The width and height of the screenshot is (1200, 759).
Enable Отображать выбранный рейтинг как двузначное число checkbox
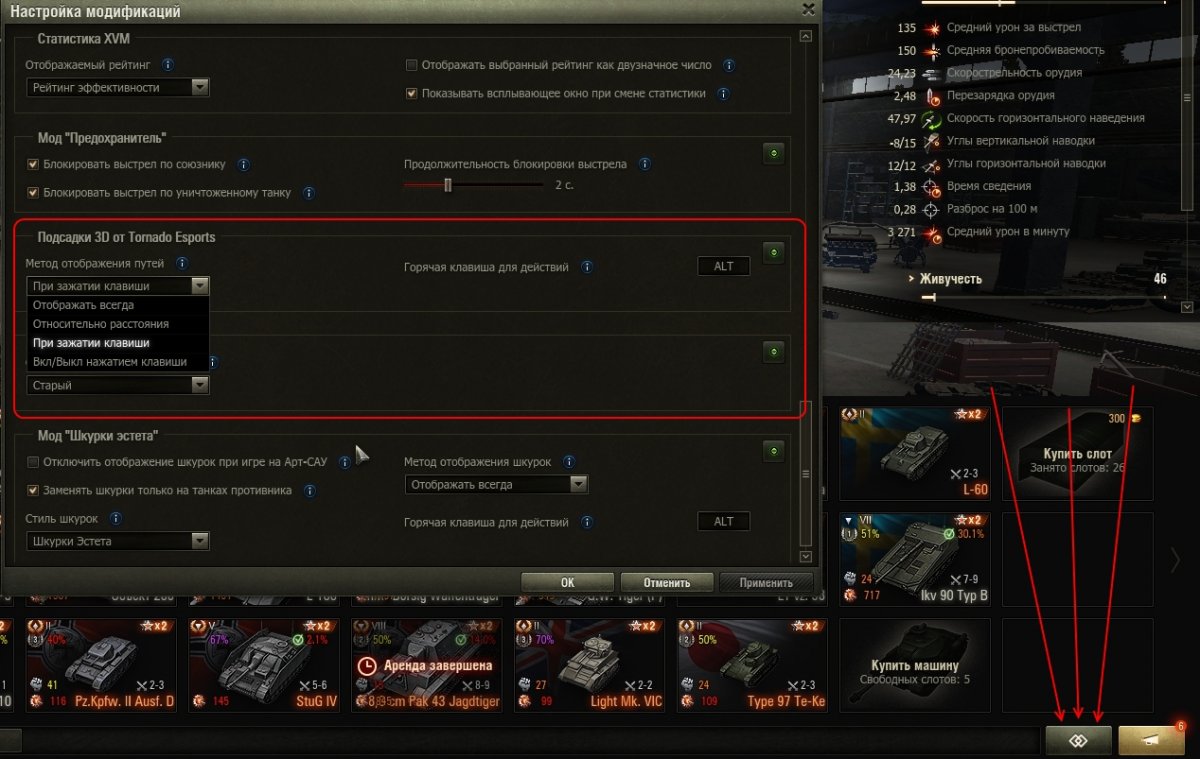coord(411,65)
